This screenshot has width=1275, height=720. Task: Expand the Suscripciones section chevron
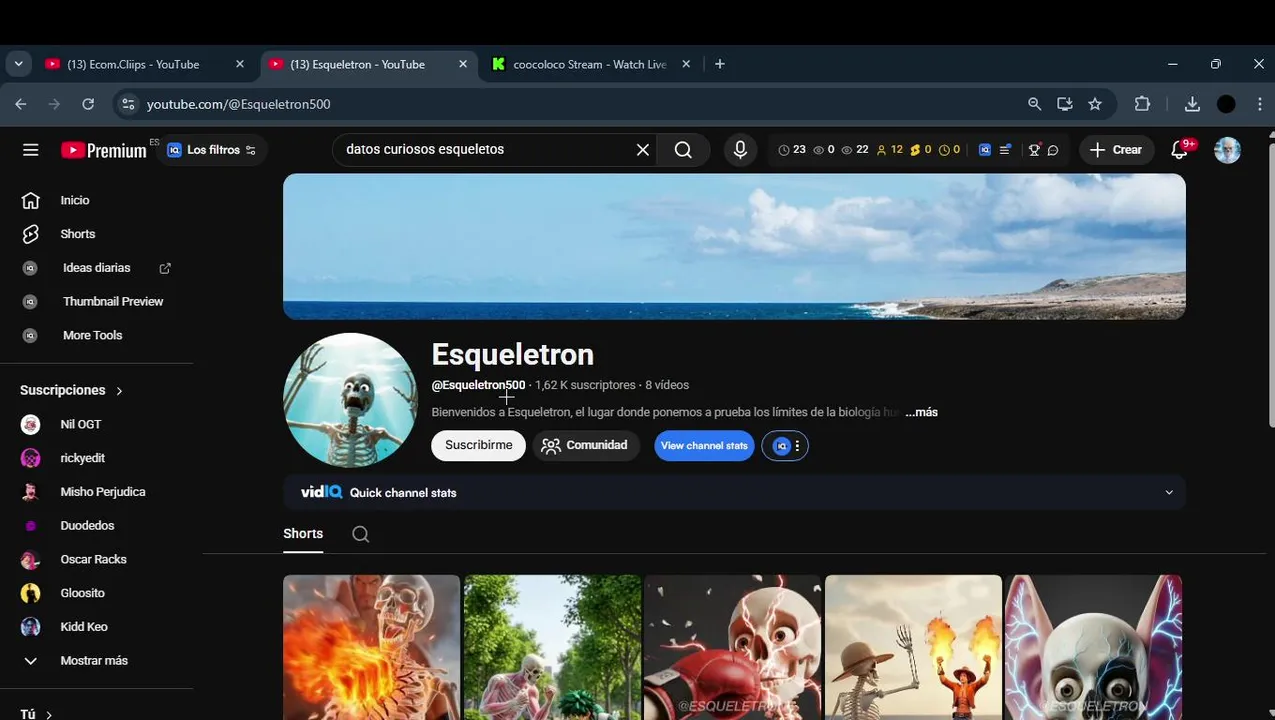[119, 391]
